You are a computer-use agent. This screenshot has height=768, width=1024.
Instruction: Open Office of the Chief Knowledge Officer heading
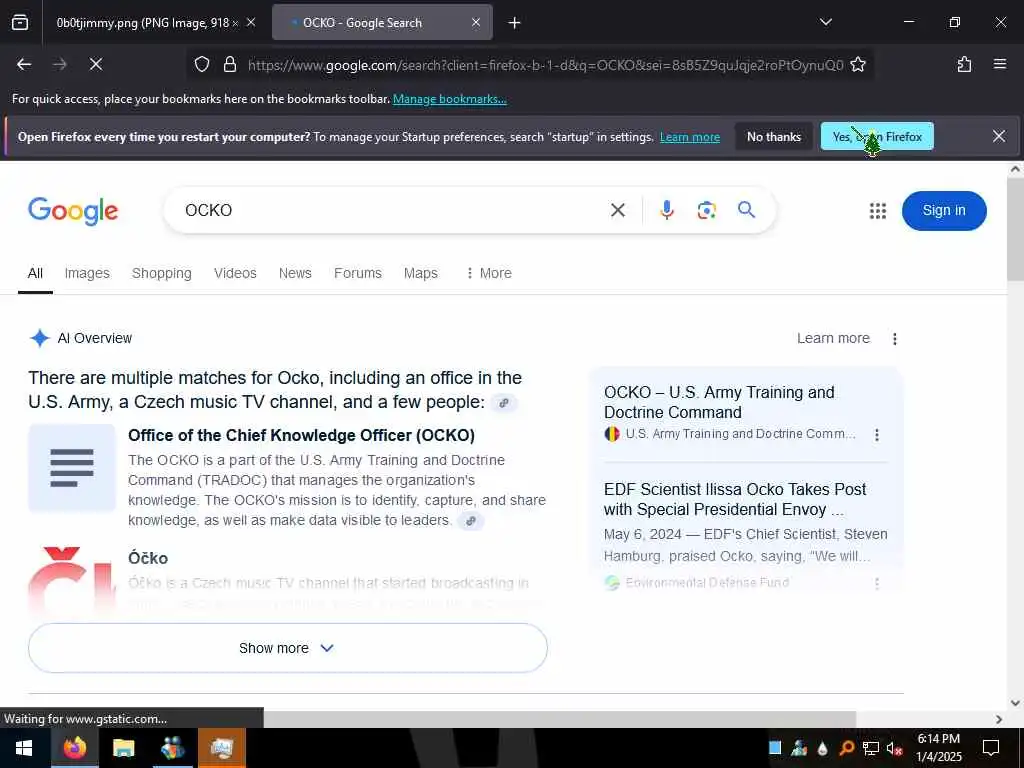click(301, 436)
